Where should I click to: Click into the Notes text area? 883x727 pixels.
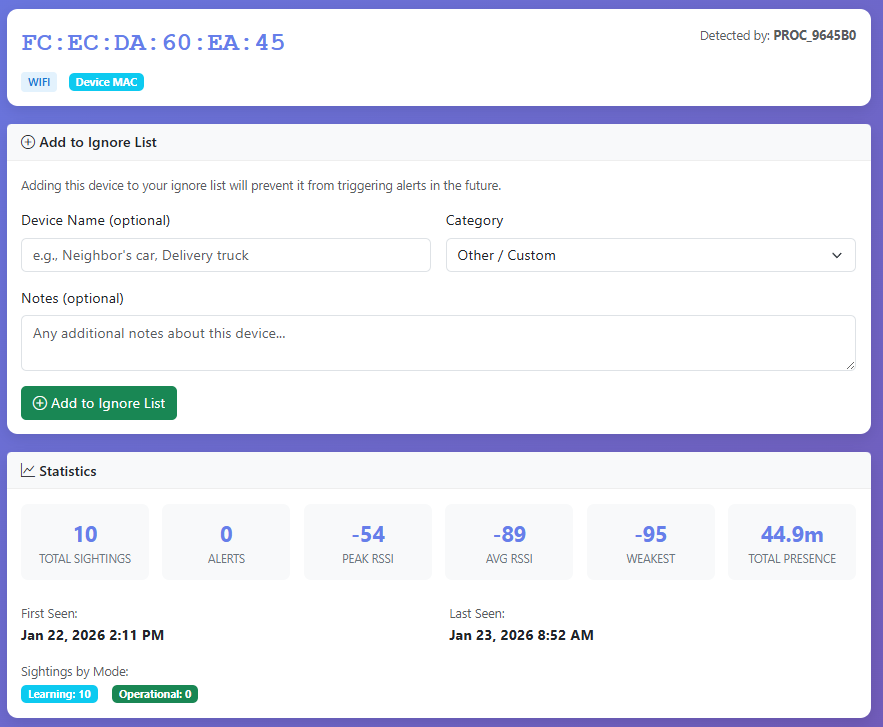click(438, 343)
